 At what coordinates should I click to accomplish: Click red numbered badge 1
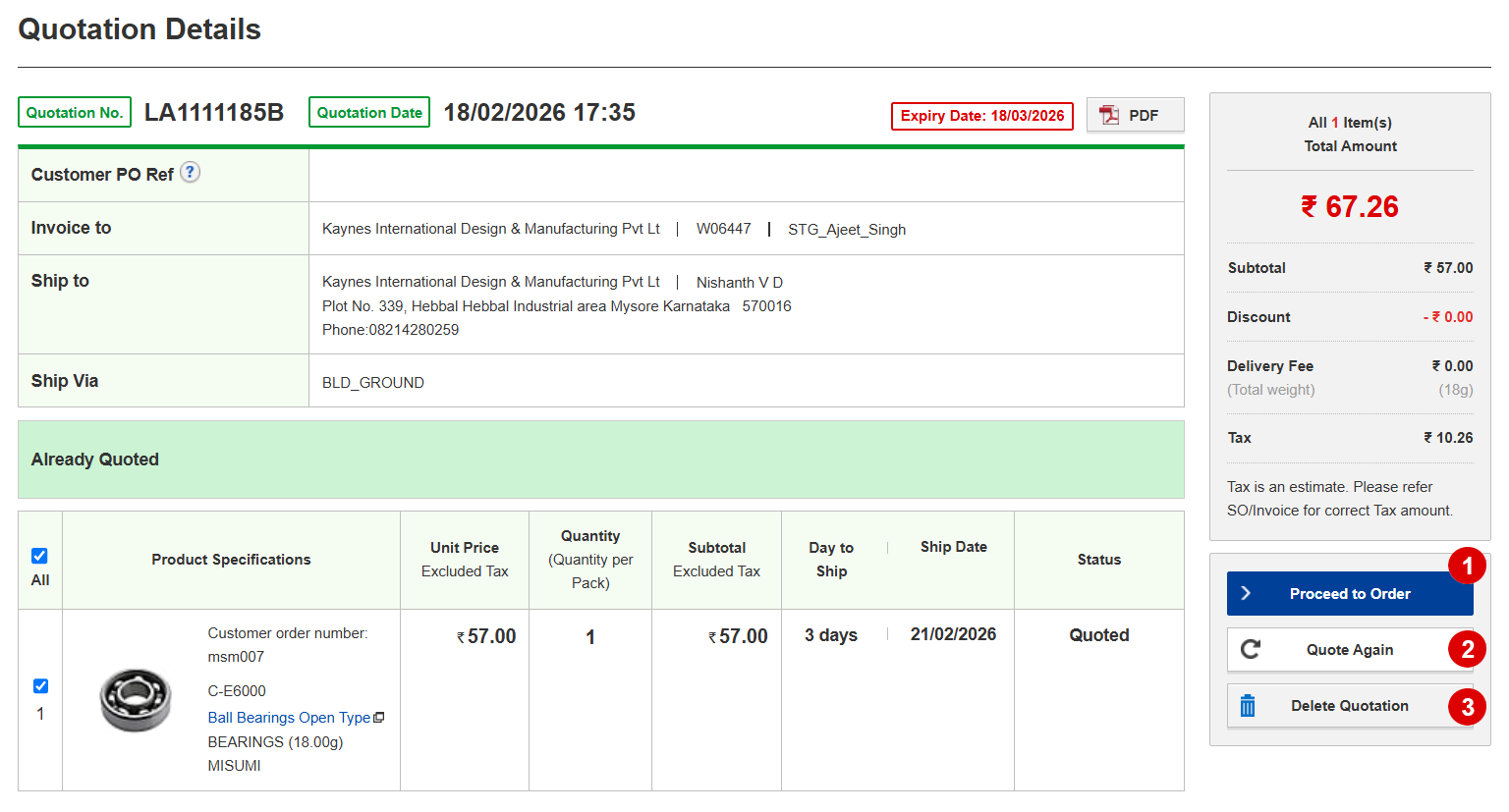pos(1467,566)
